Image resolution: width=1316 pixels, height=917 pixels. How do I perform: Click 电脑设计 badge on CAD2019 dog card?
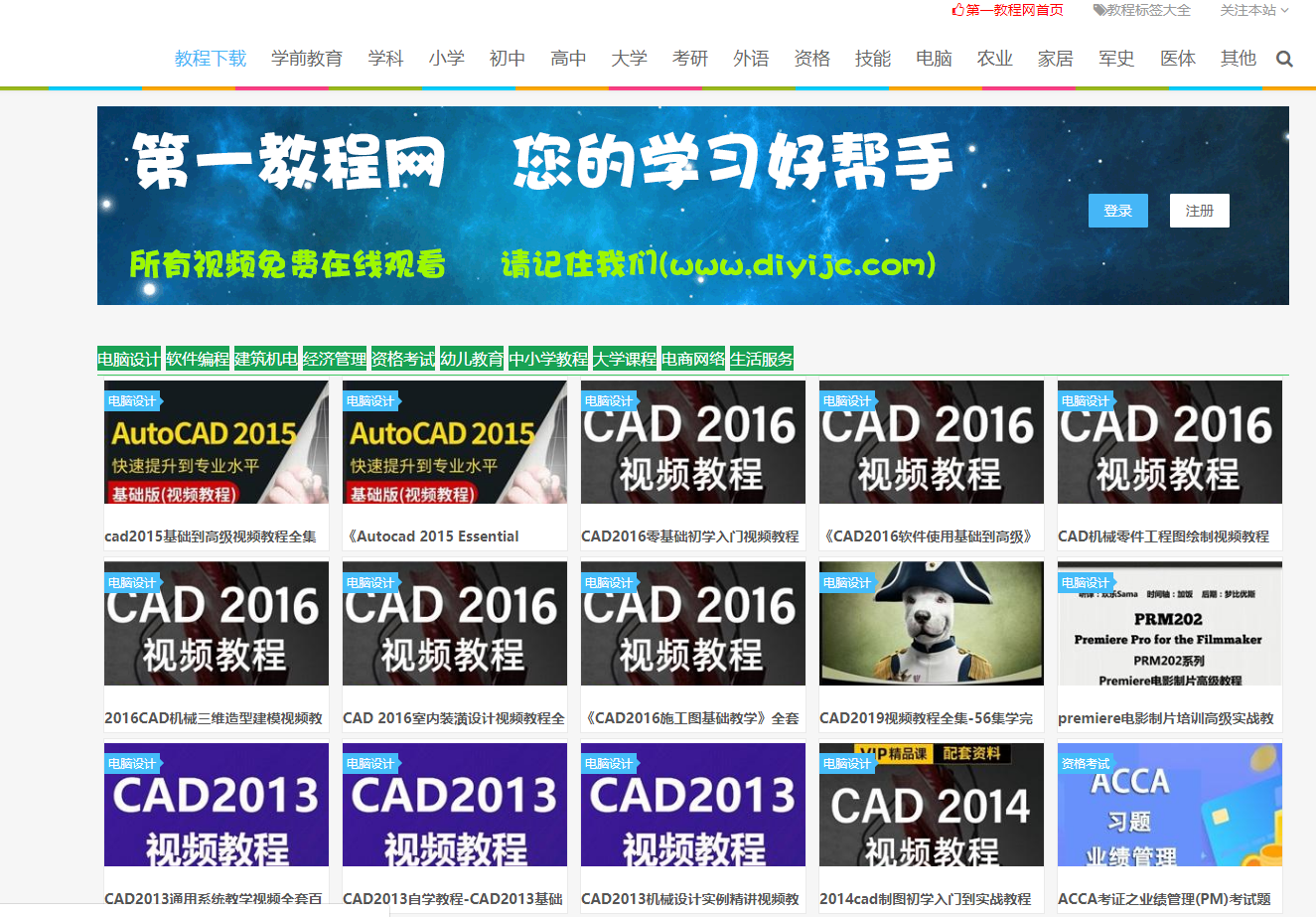coord(848,583)
